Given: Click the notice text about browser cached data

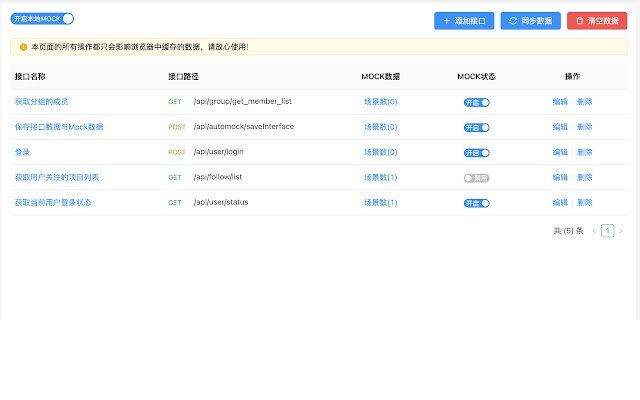Looking at the screenshot, I should 140,47.
